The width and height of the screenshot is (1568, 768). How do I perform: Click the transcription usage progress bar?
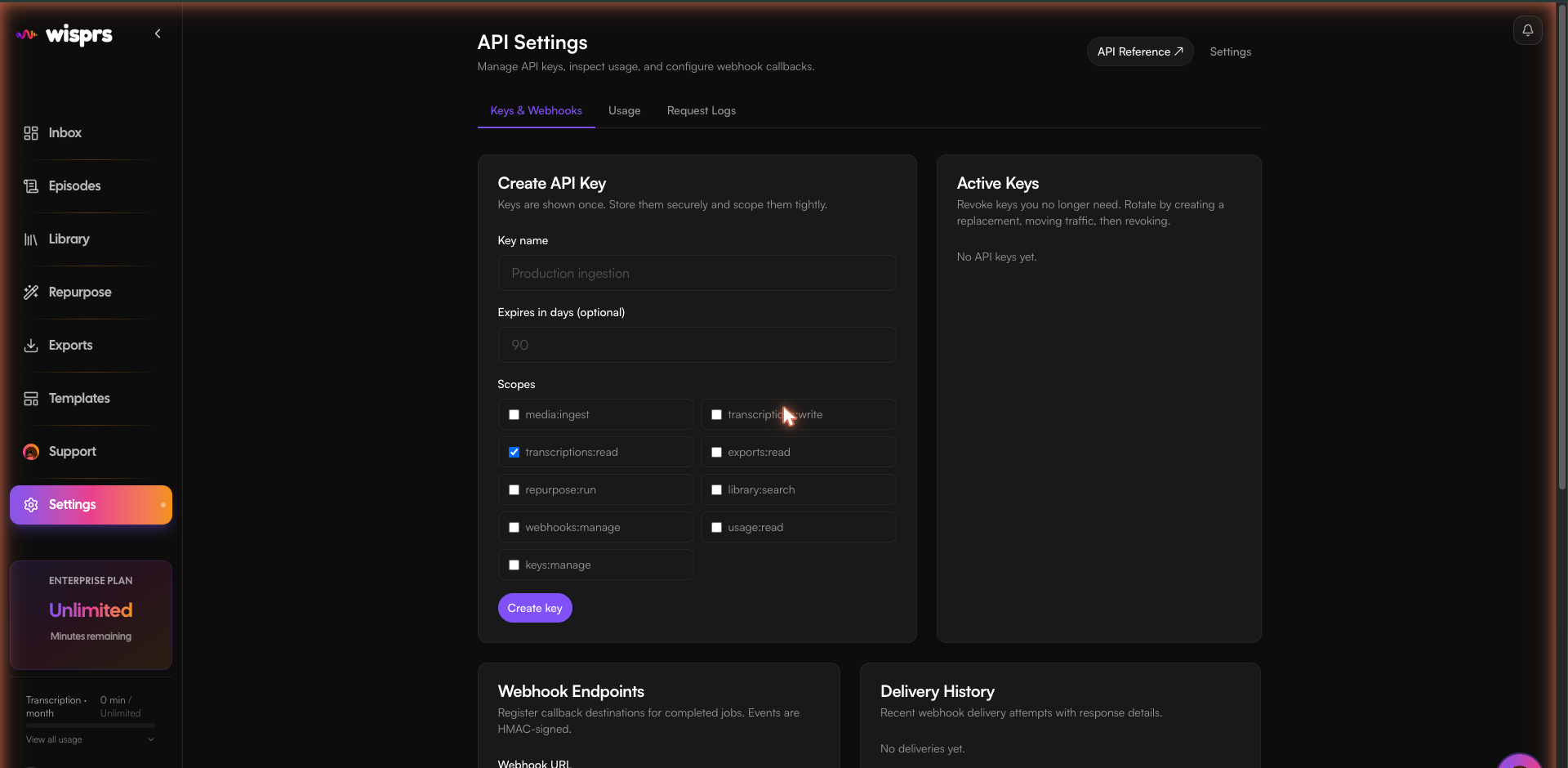pyautogui.click(x=91, y=726)
